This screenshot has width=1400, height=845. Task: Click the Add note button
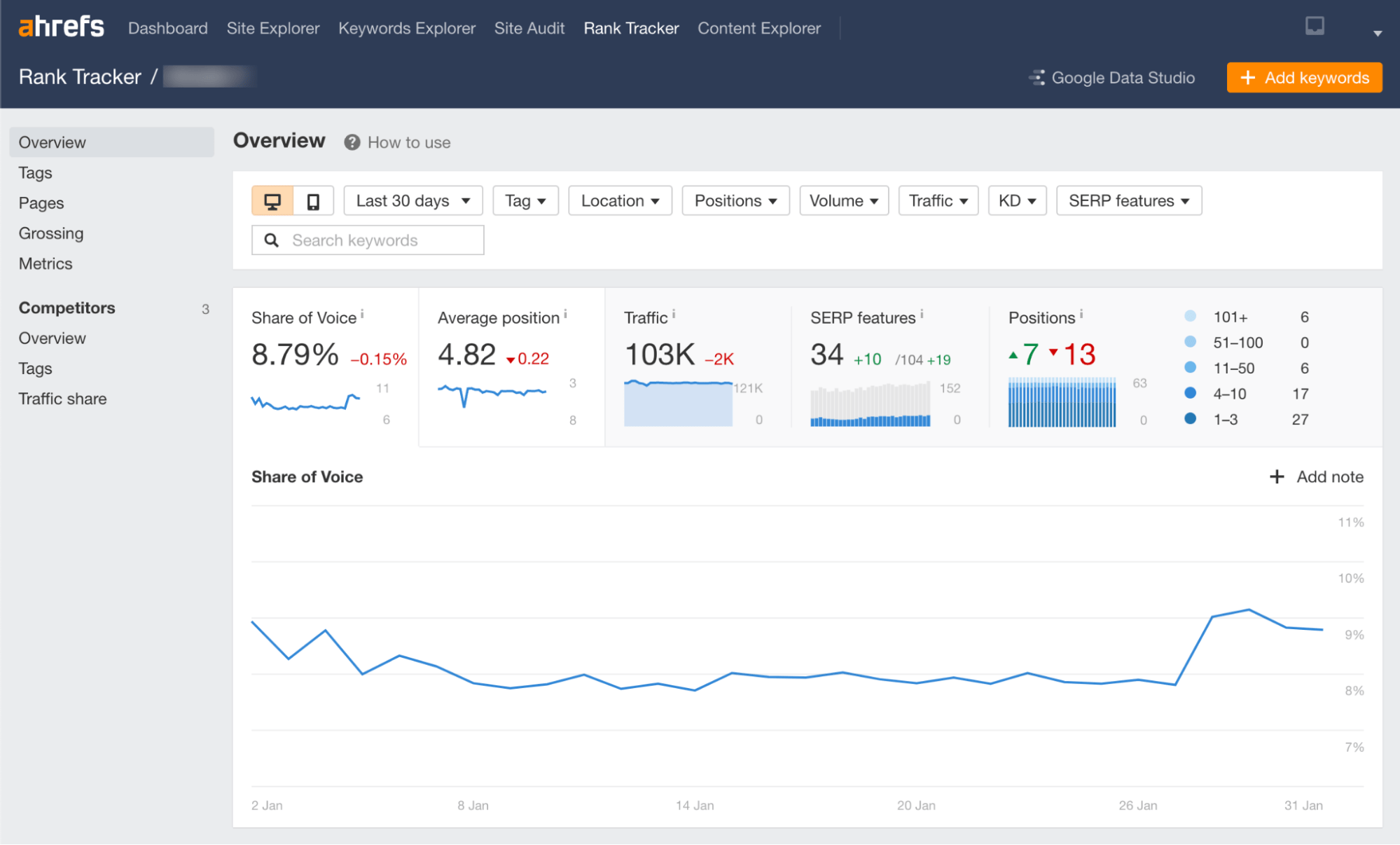1316,477
